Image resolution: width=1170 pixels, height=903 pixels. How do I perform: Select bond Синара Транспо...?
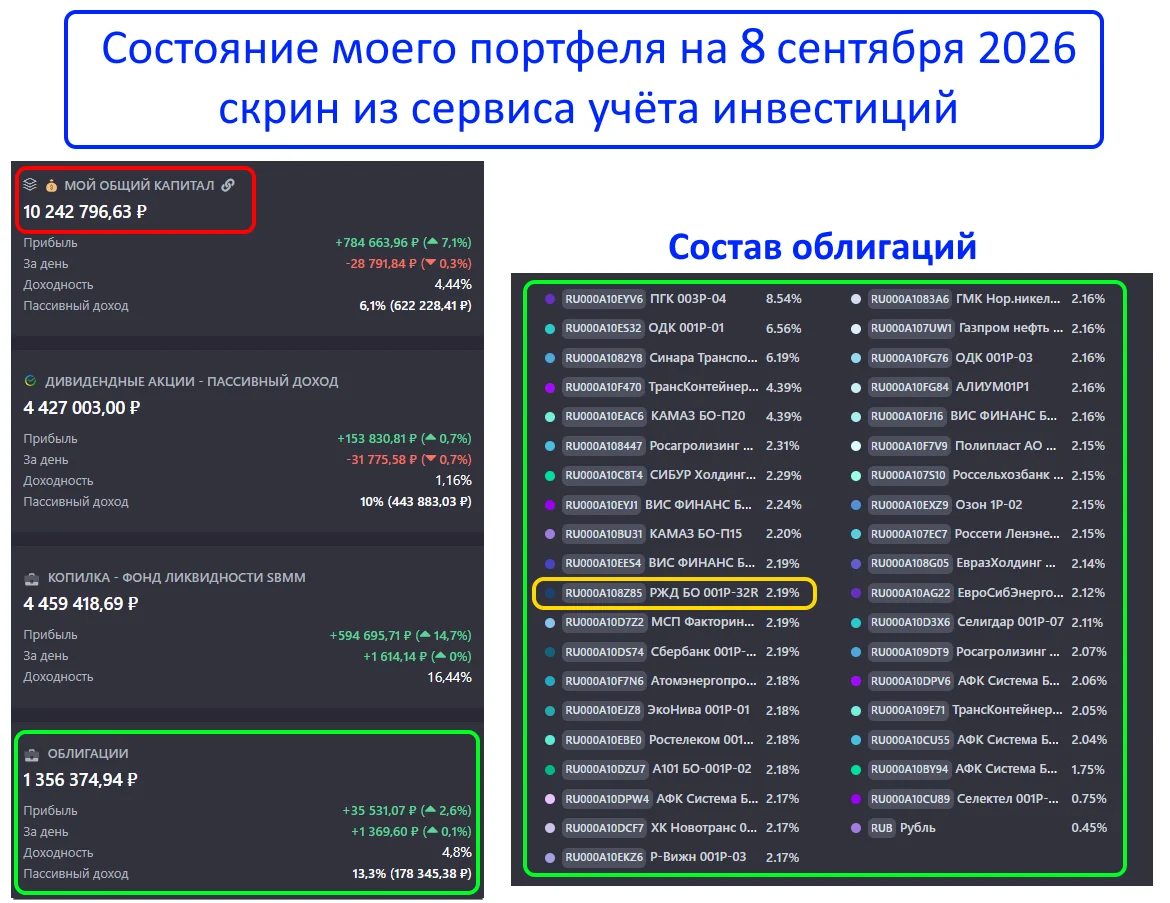coord(704,357)
